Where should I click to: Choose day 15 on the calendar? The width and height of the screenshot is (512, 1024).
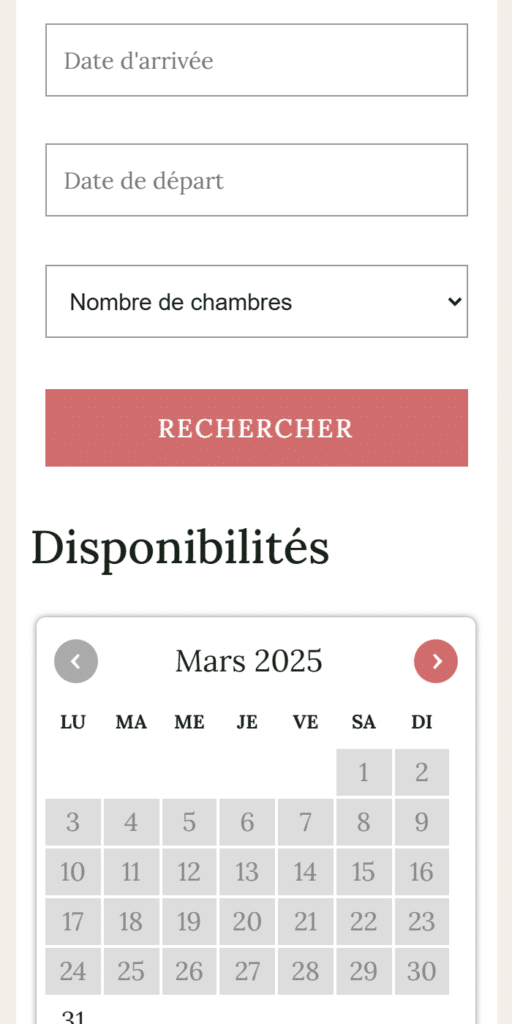364,872
